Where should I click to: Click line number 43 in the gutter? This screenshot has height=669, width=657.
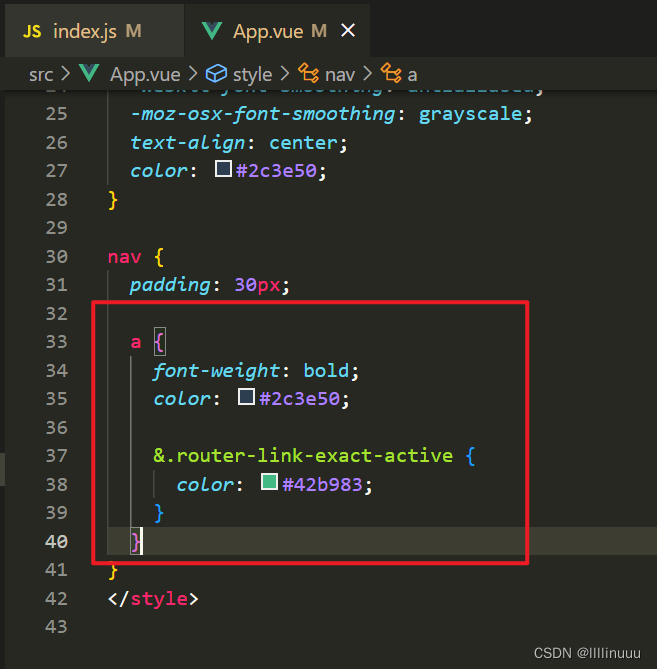57,627
